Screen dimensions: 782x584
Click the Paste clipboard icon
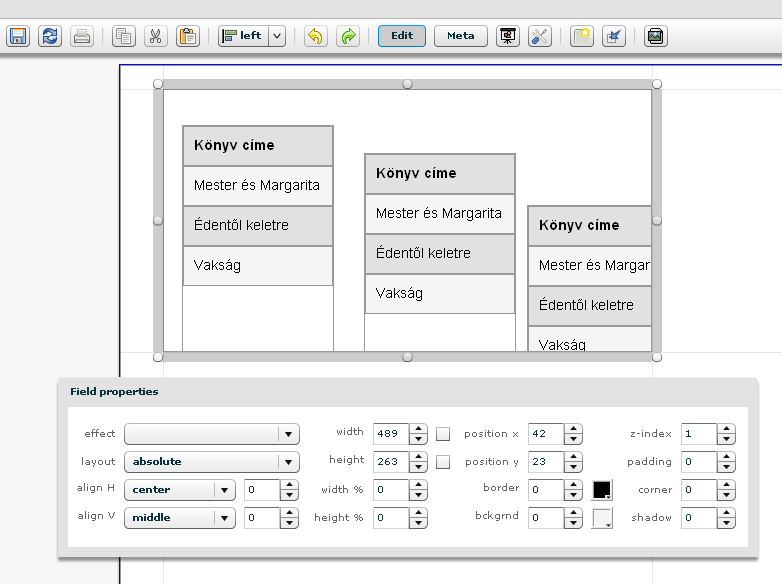[x=187, y=36]
